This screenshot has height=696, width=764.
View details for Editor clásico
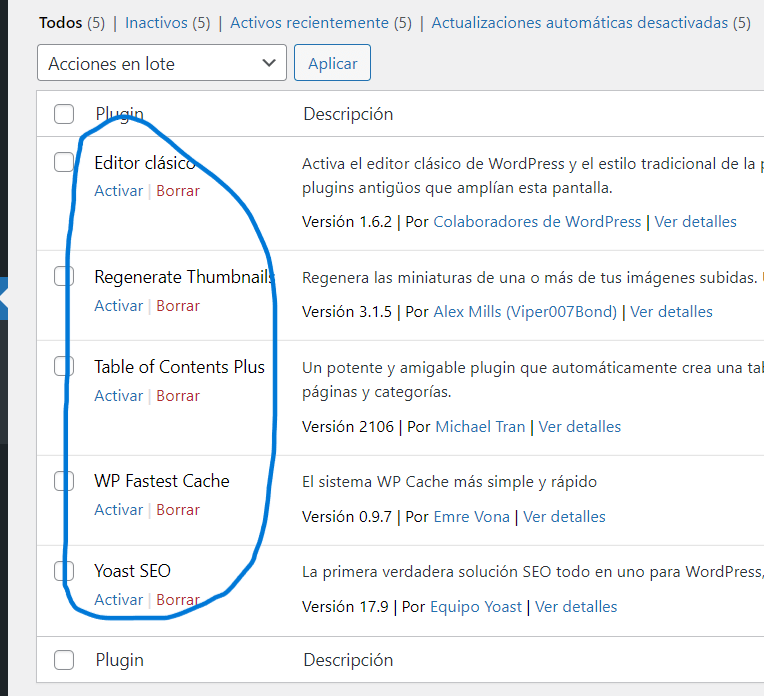695,222
